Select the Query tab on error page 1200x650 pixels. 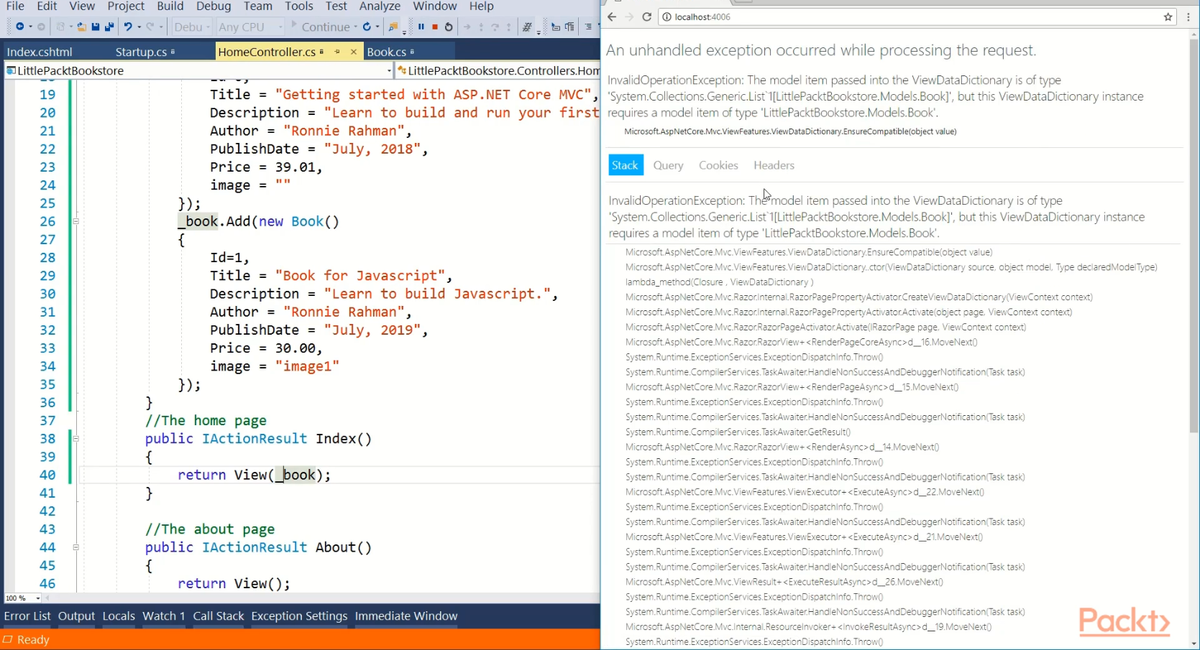[668, 165]
